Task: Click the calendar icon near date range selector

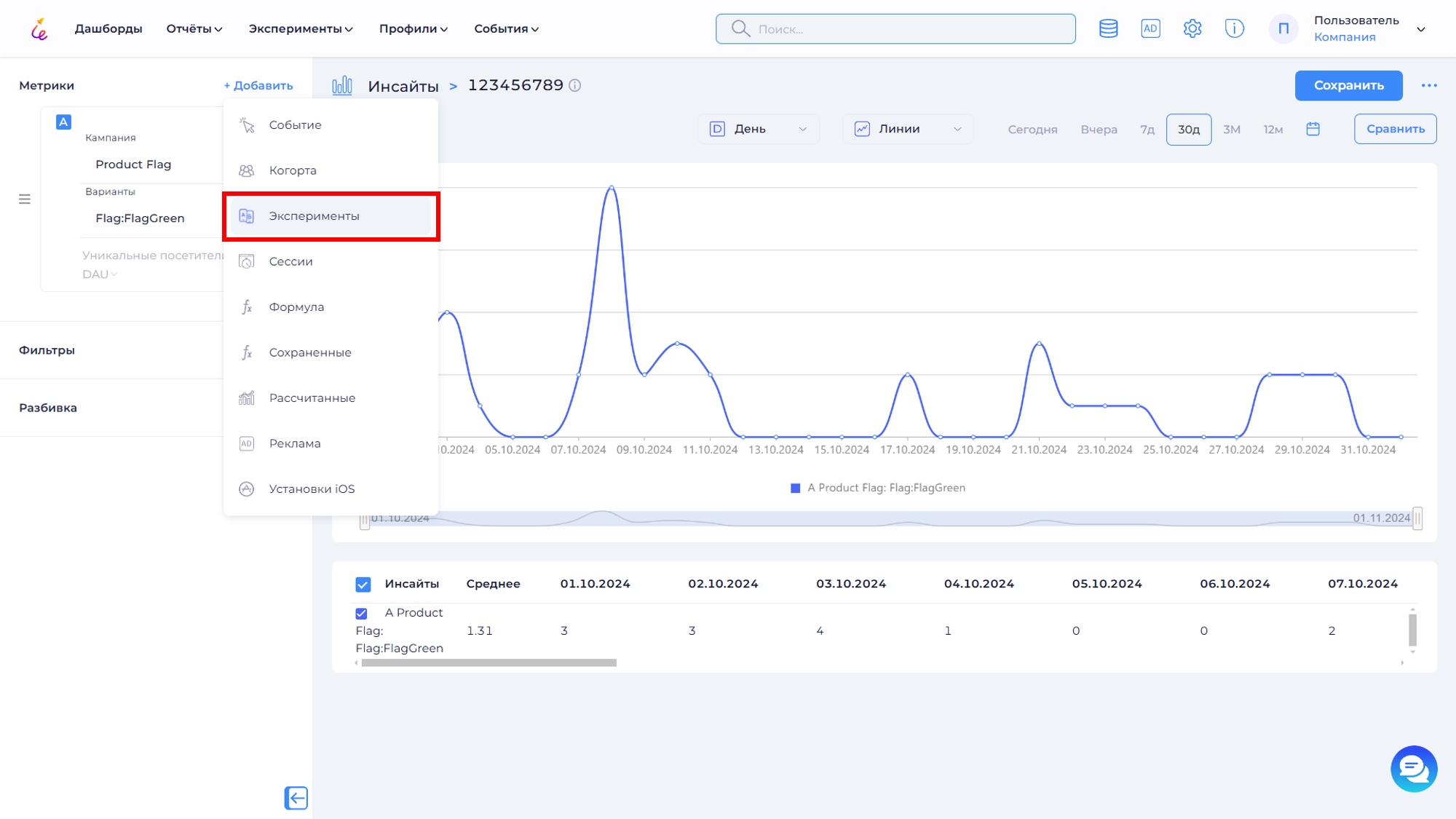Action: click(1313, 128)
